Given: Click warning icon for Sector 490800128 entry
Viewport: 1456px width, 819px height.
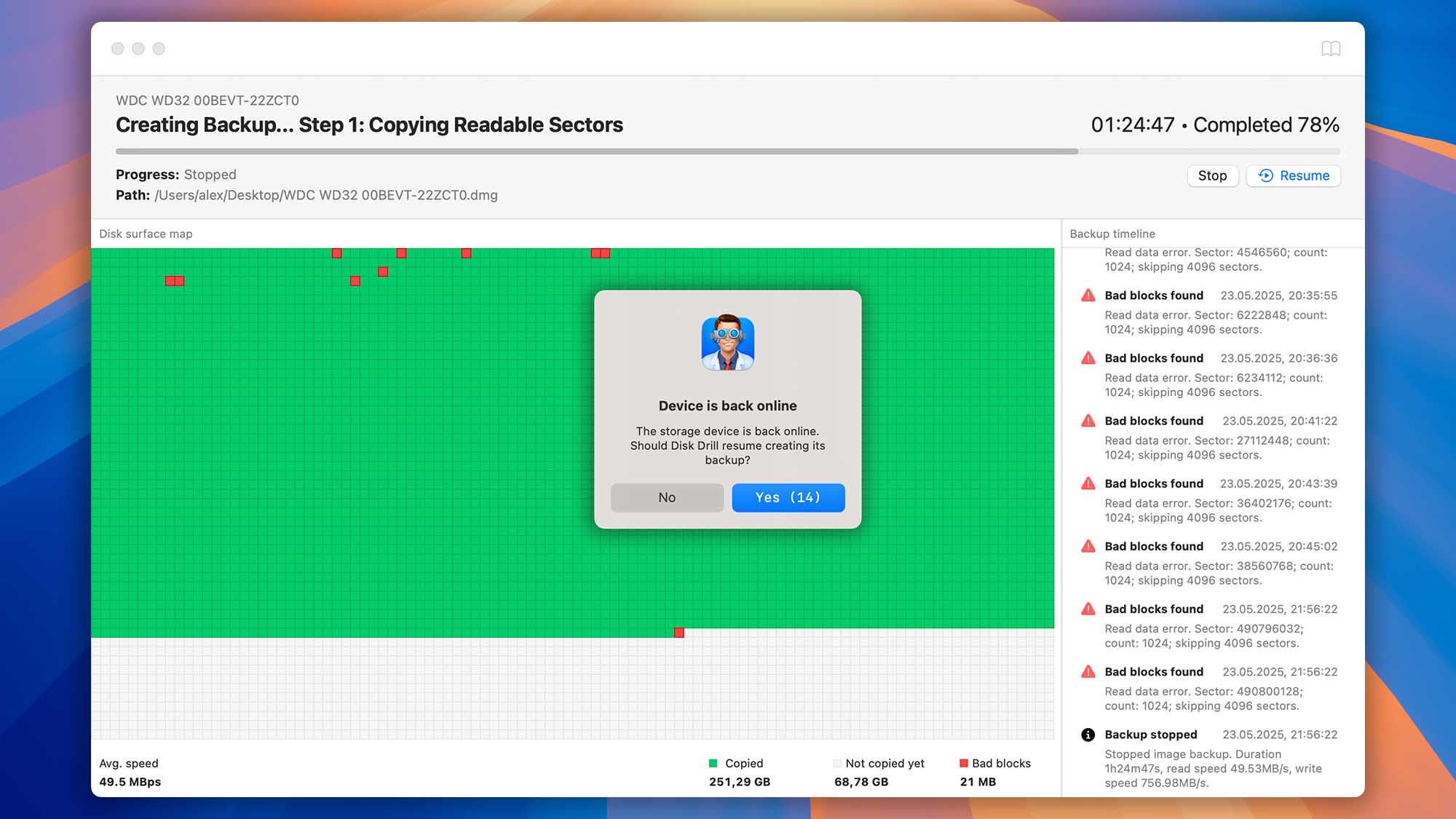Looking at the screenshot, I should 1088,671.
